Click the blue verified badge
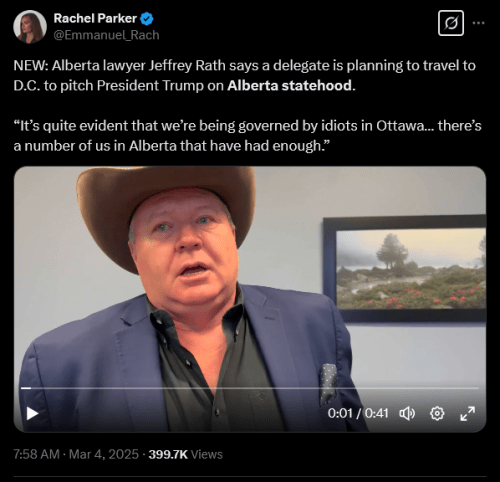This screenshot has width=500, height=482. (x=146, y=19)
